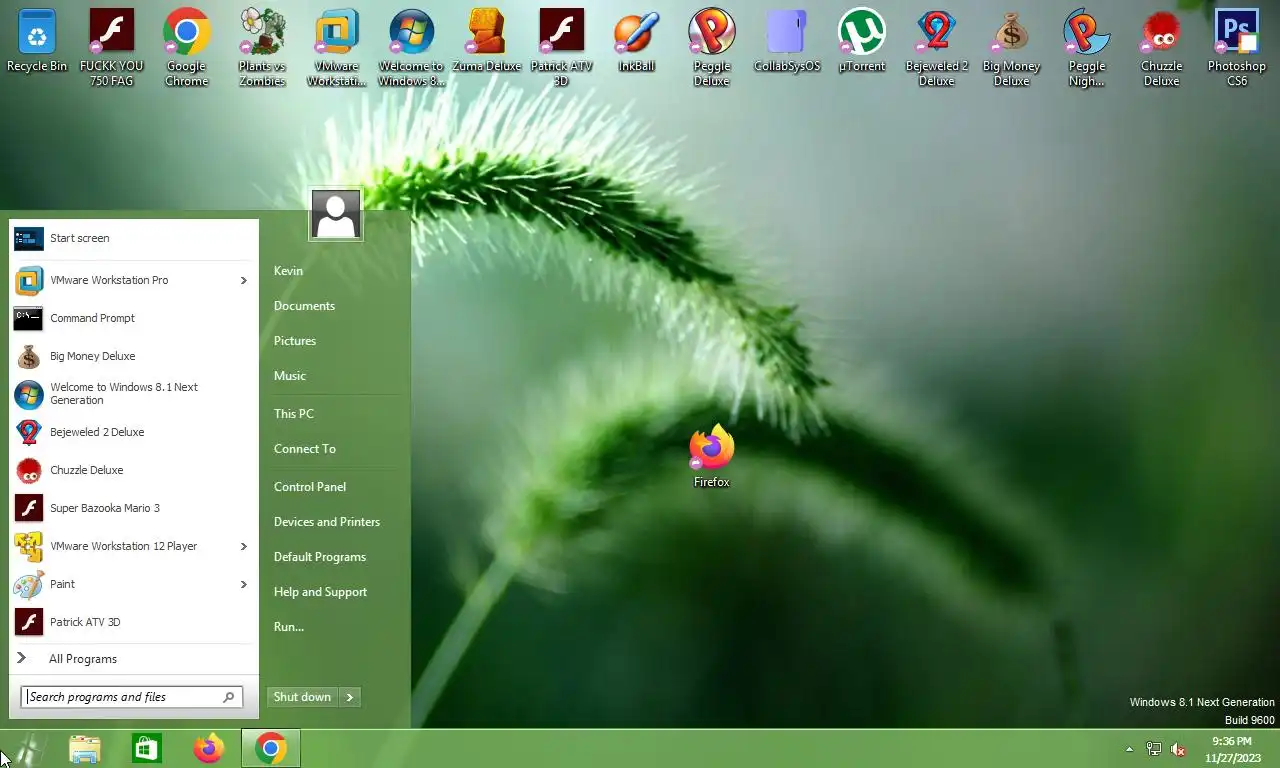This screenshot has width=1280, height=768.
Task: Launch Chuzzle Deluxe from Start menu
Action: tap(134, 470)
